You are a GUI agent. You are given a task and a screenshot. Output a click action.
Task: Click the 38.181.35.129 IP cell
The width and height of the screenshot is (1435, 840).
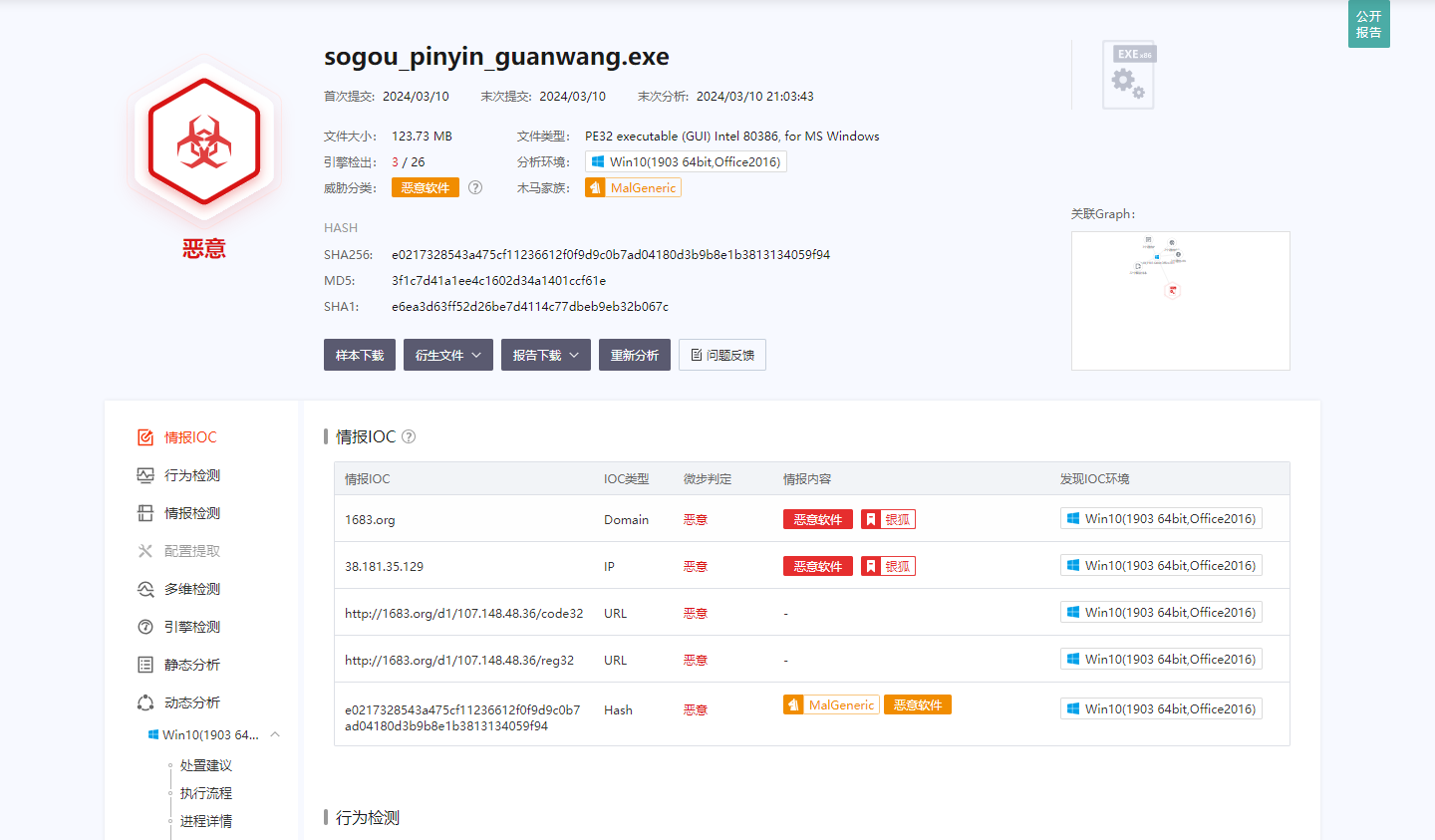384,567
